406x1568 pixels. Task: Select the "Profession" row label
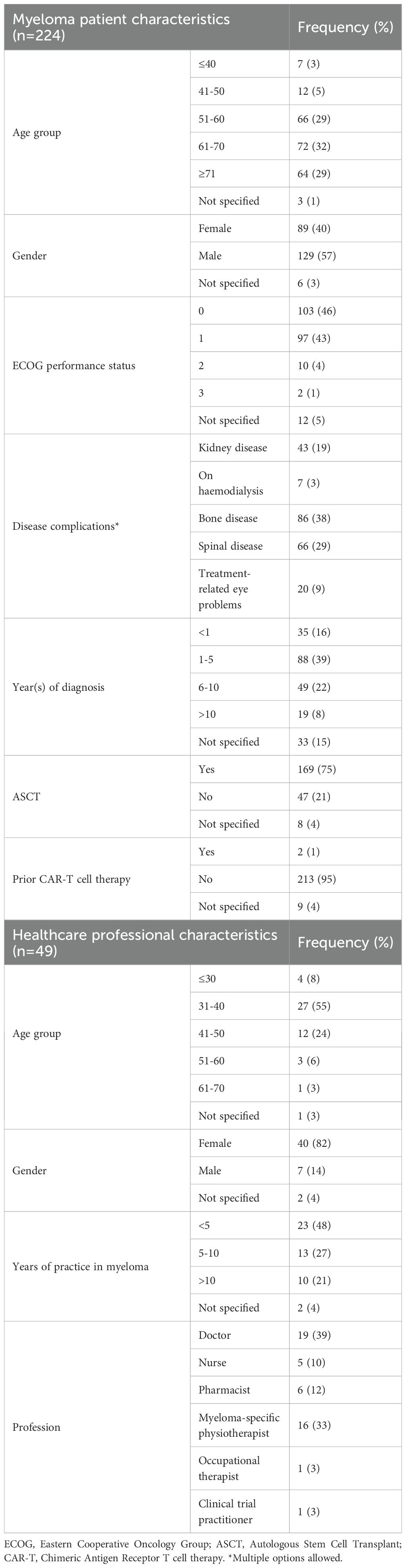[36, 1427]
